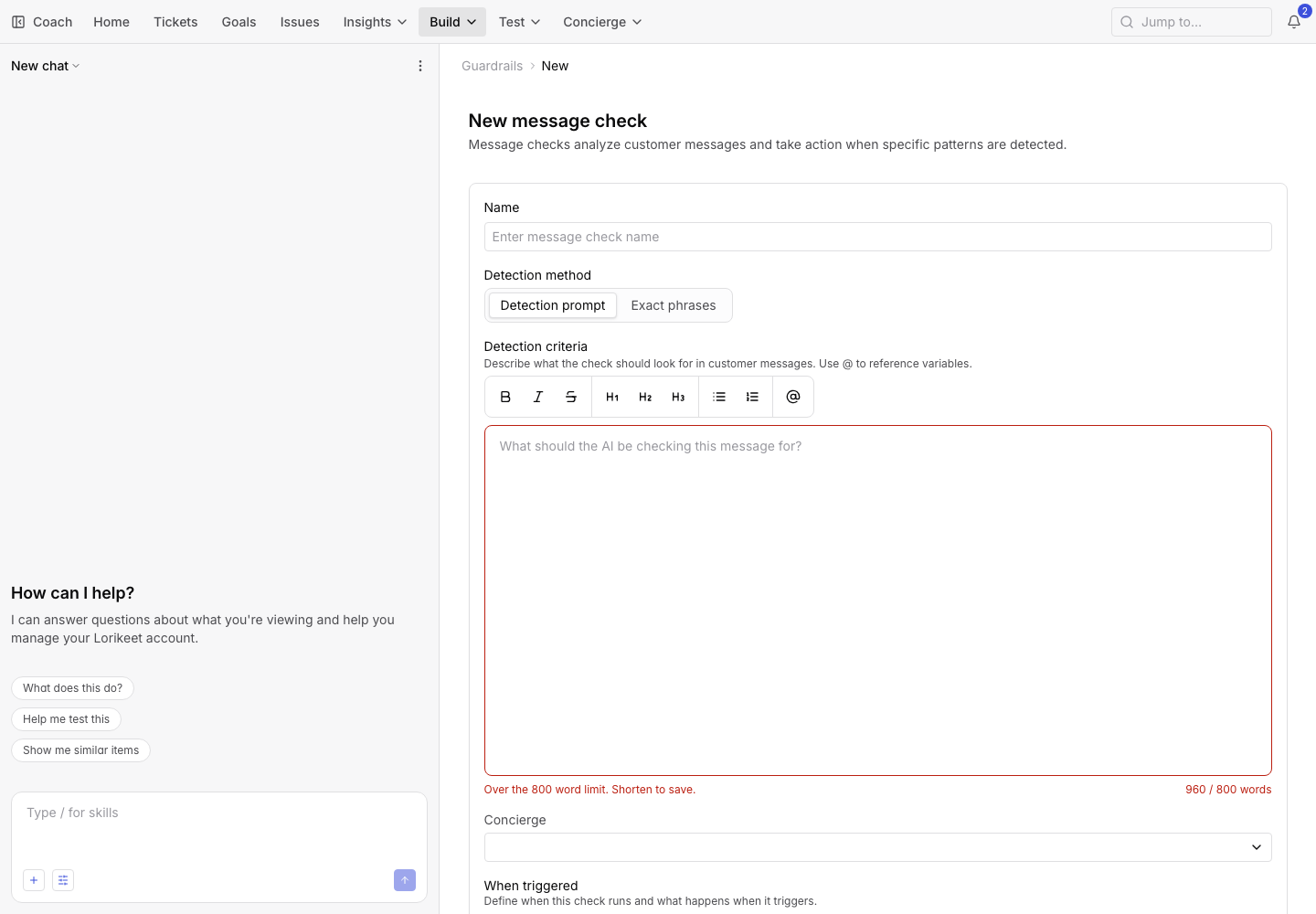Viewport: 1316px width, 914px height.
Task: Toggle the sidebar panel icon beside Coach
Action: coord(18,22)
